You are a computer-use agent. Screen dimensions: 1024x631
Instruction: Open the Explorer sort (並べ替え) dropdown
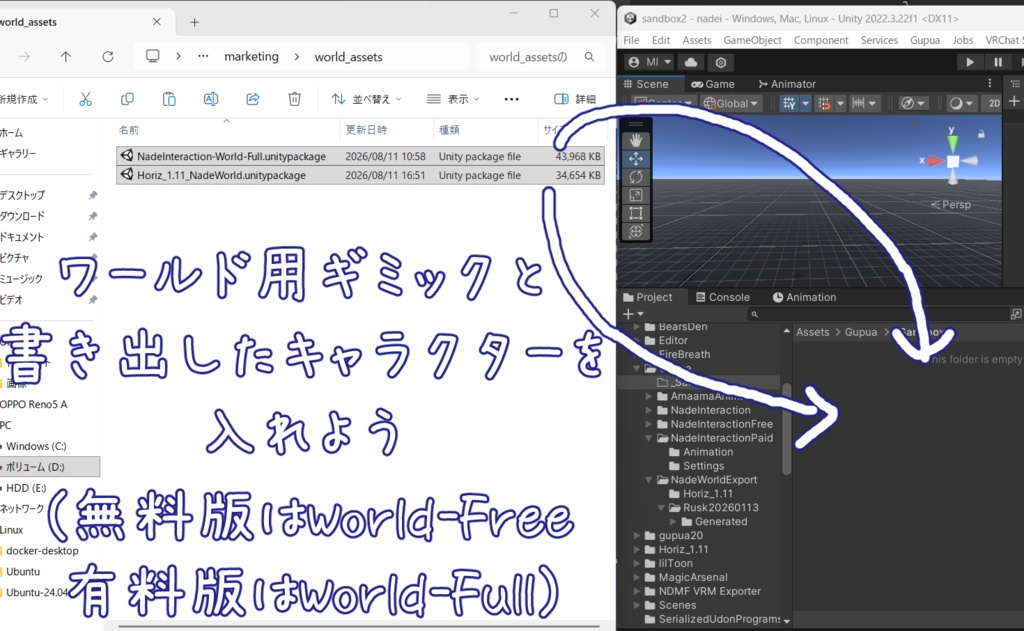[366, 99]
